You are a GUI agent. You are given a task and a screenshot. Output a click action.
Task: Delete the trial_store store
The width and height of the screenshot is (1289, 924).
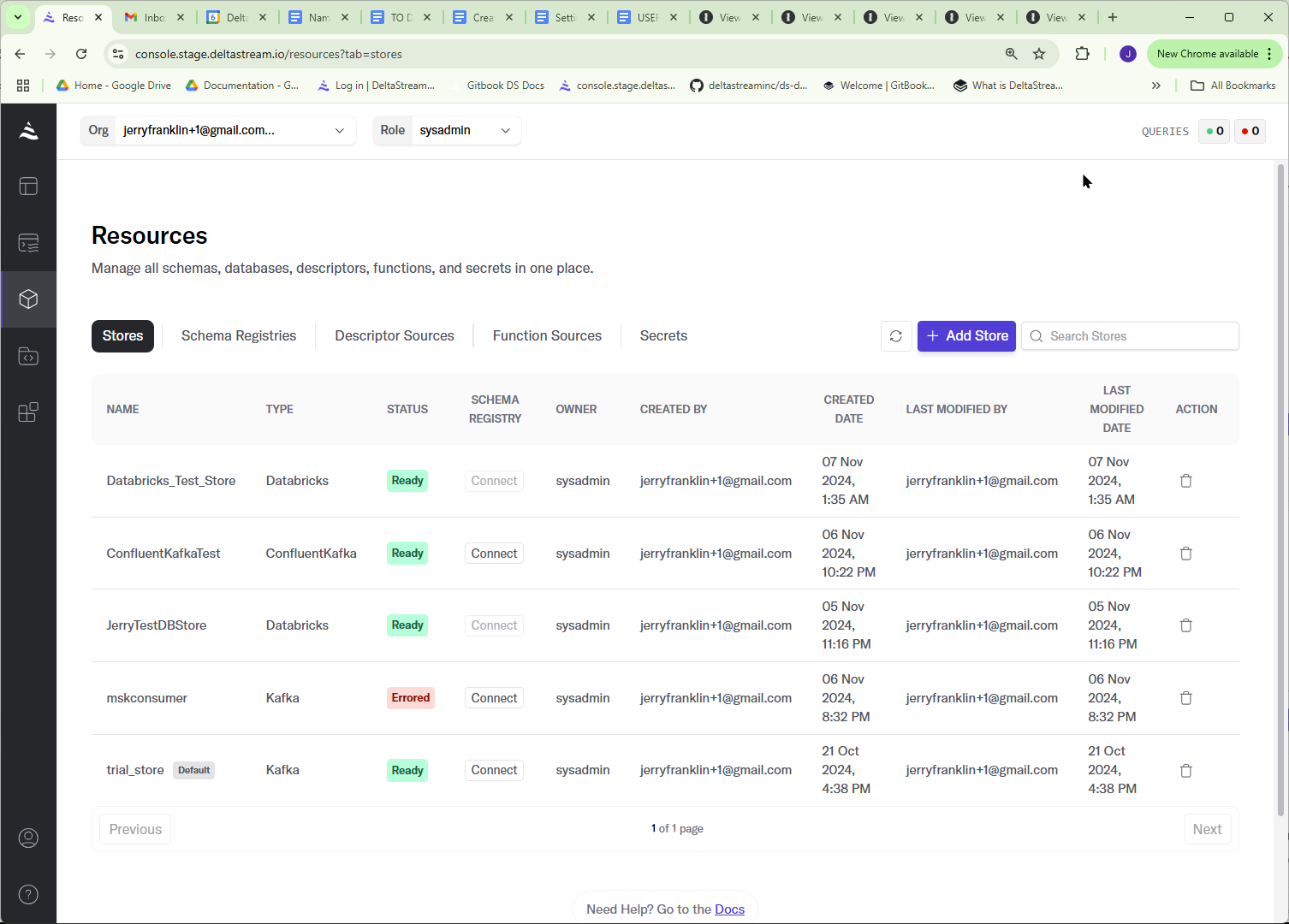[1186, 770]
